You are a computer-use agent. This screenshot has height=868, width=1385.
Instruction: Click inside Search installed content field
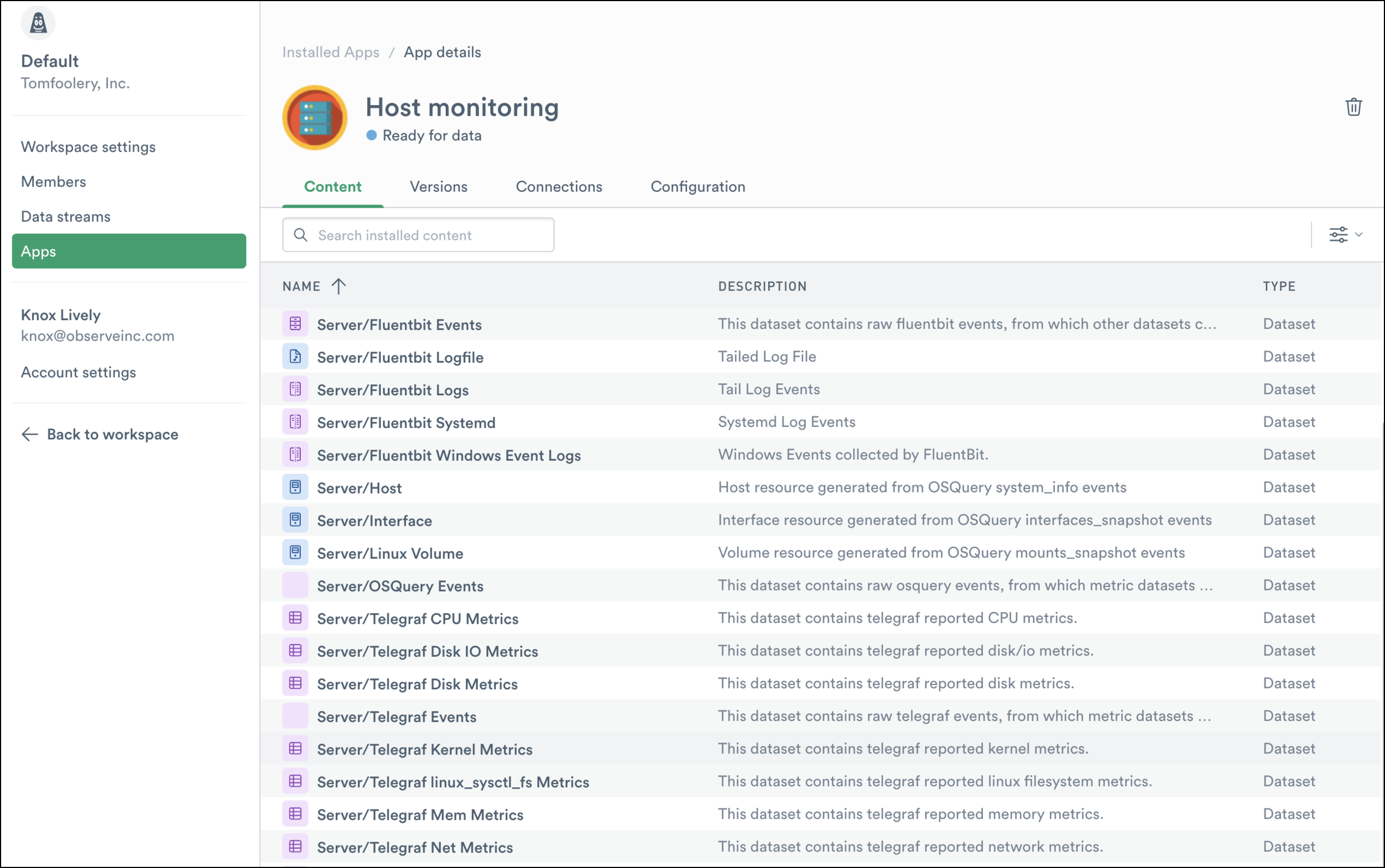pos(418,235)
